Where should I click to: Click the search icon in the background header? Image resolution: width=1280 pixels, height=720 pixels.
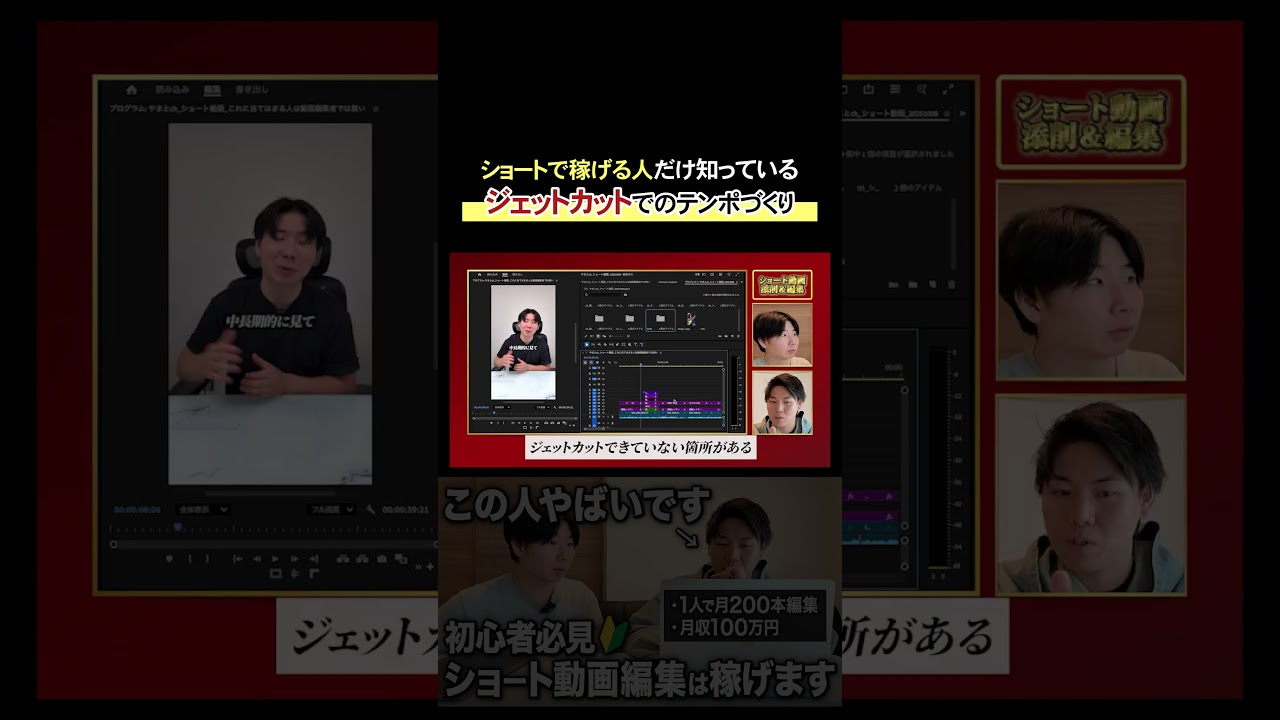(922, 89)
